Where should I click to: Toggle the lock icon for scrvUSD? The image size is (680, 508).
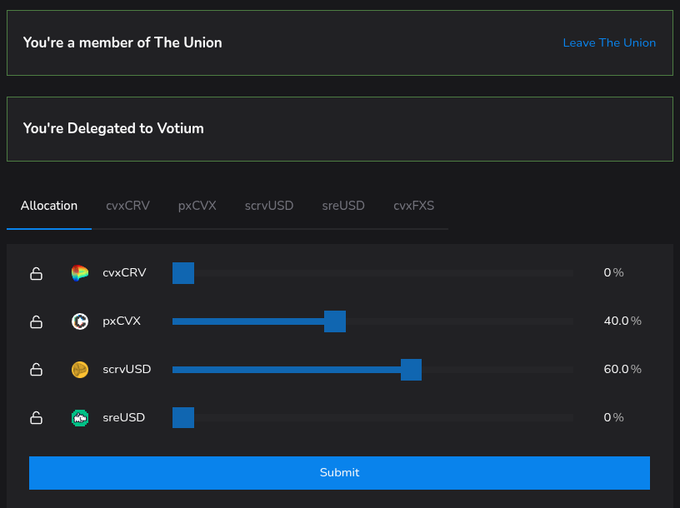click(36, 370)
